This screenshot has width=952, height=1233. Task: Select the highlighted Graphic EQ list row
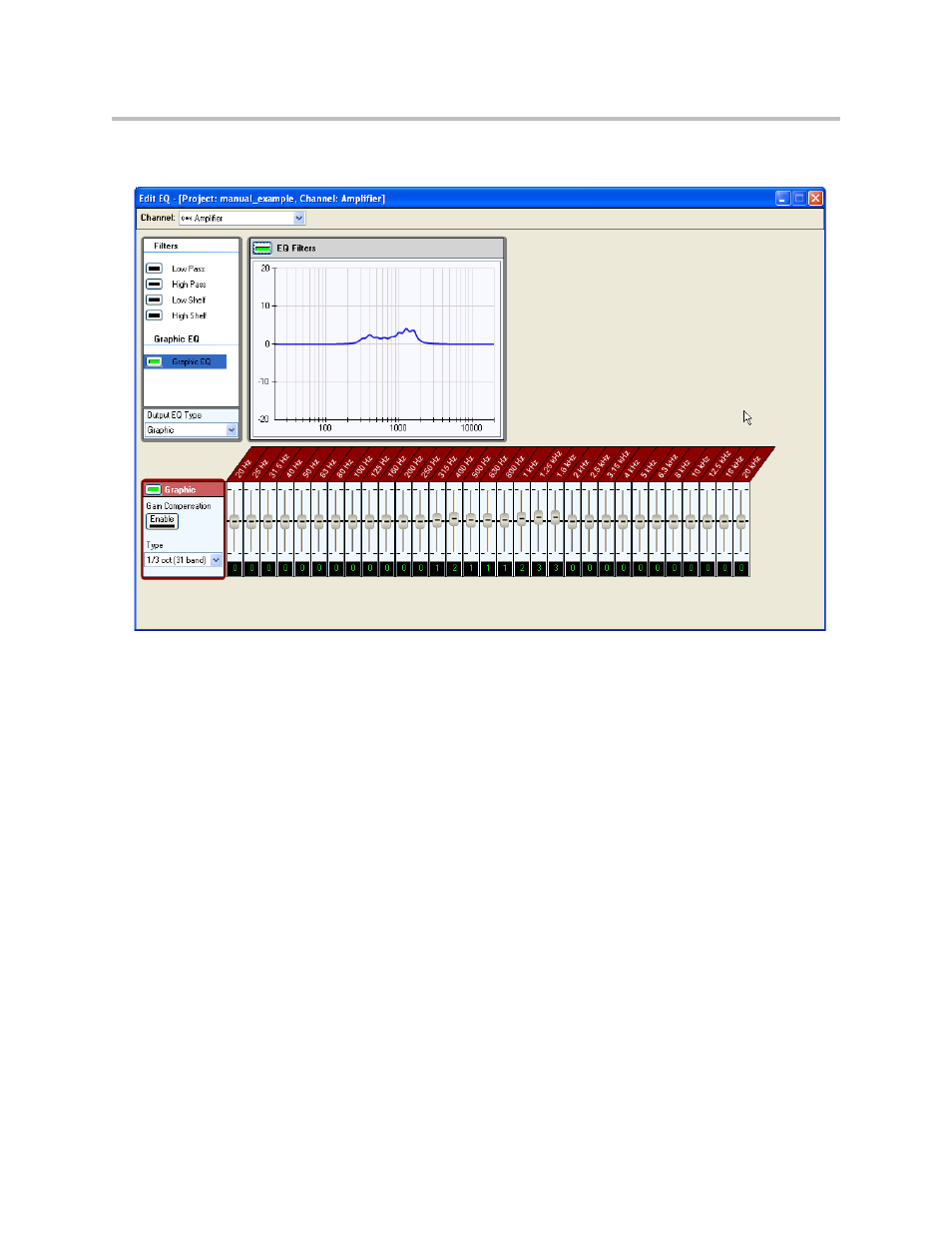tap(186, 361)
